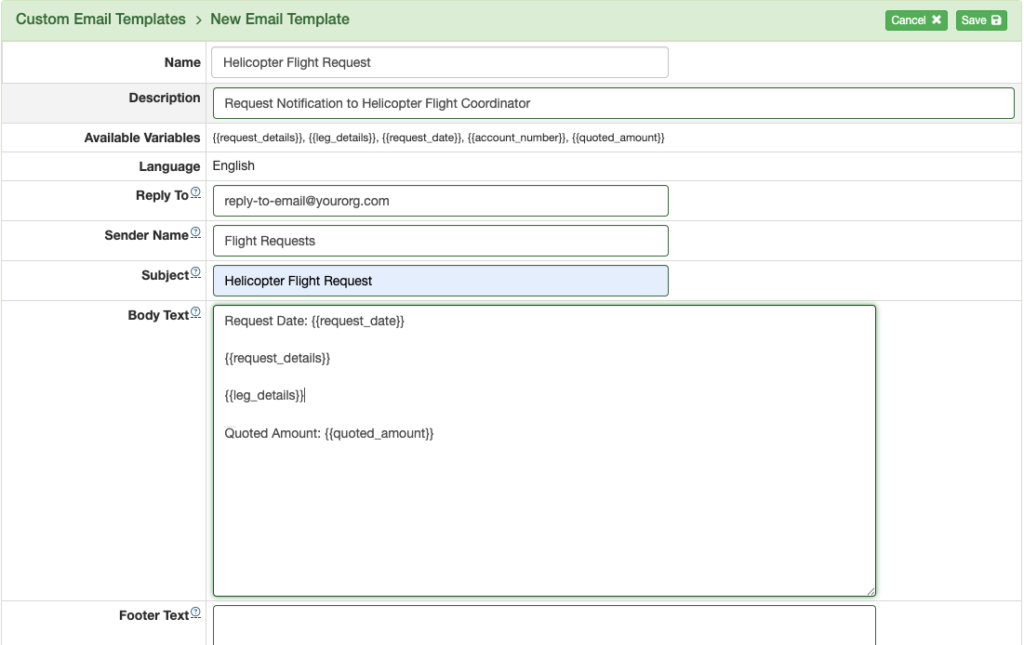Click the English language value
The width and height of the screenshot is (1024, 645).
point(234,166)
